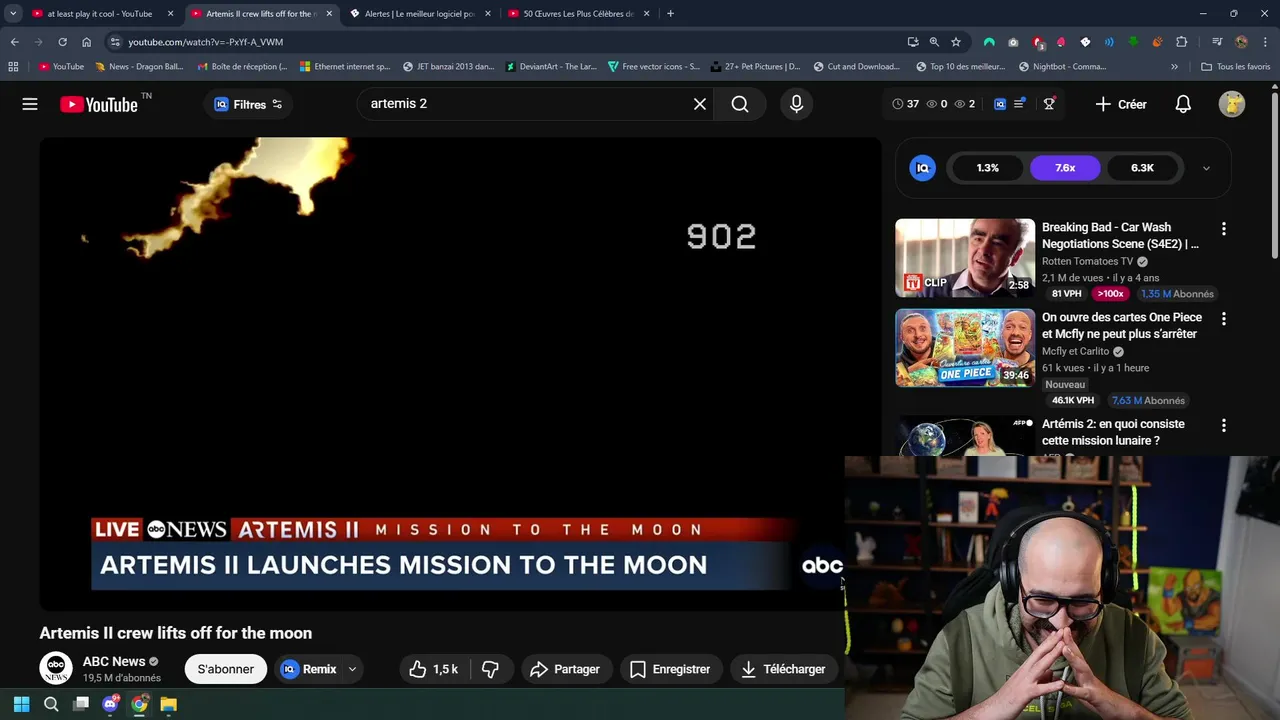This screenshot has width=1280, height=720.
Task: Go to the browser home page icon
Action: pos(86,42)
